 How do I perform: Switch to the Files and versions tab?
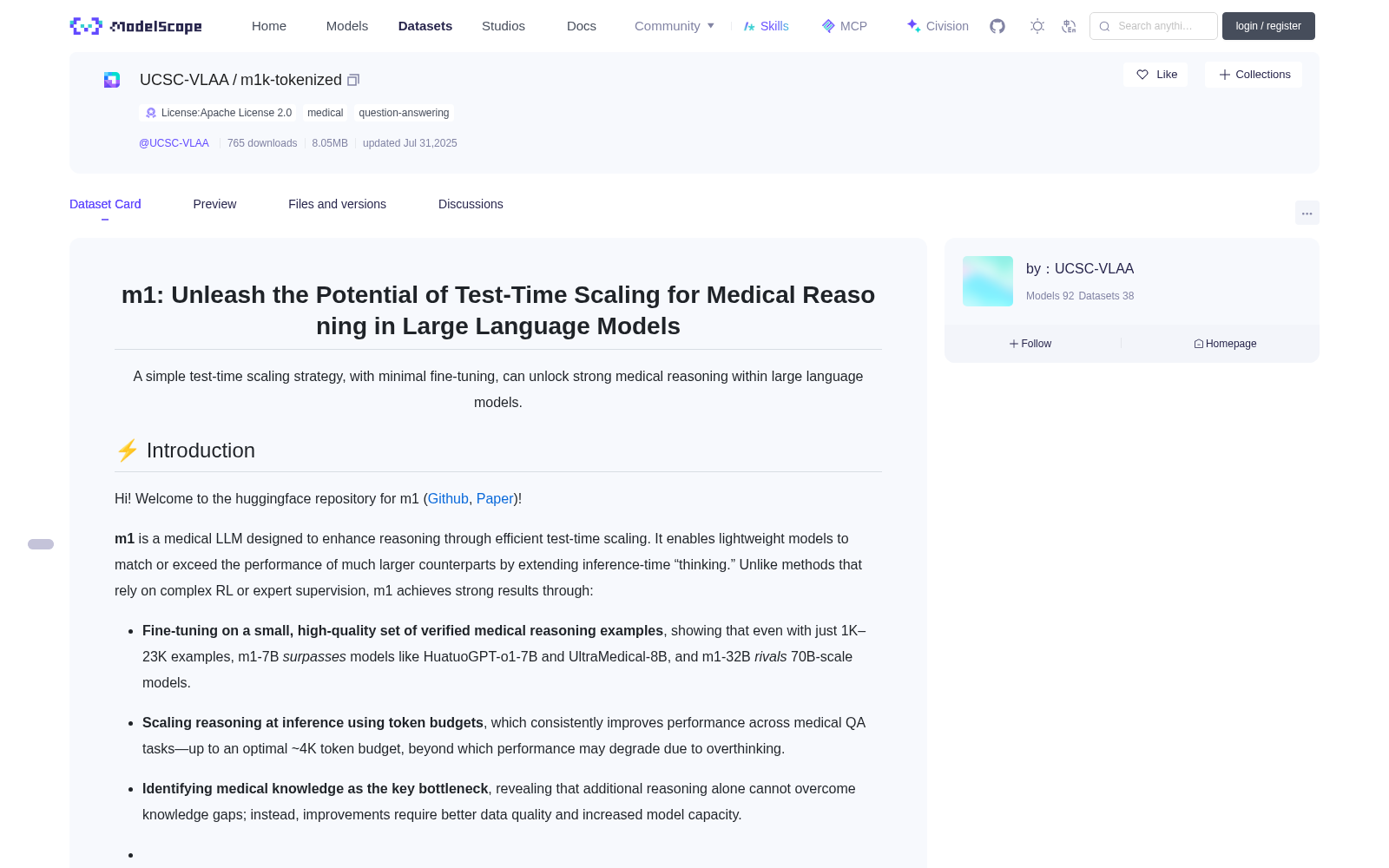(337, 204)
